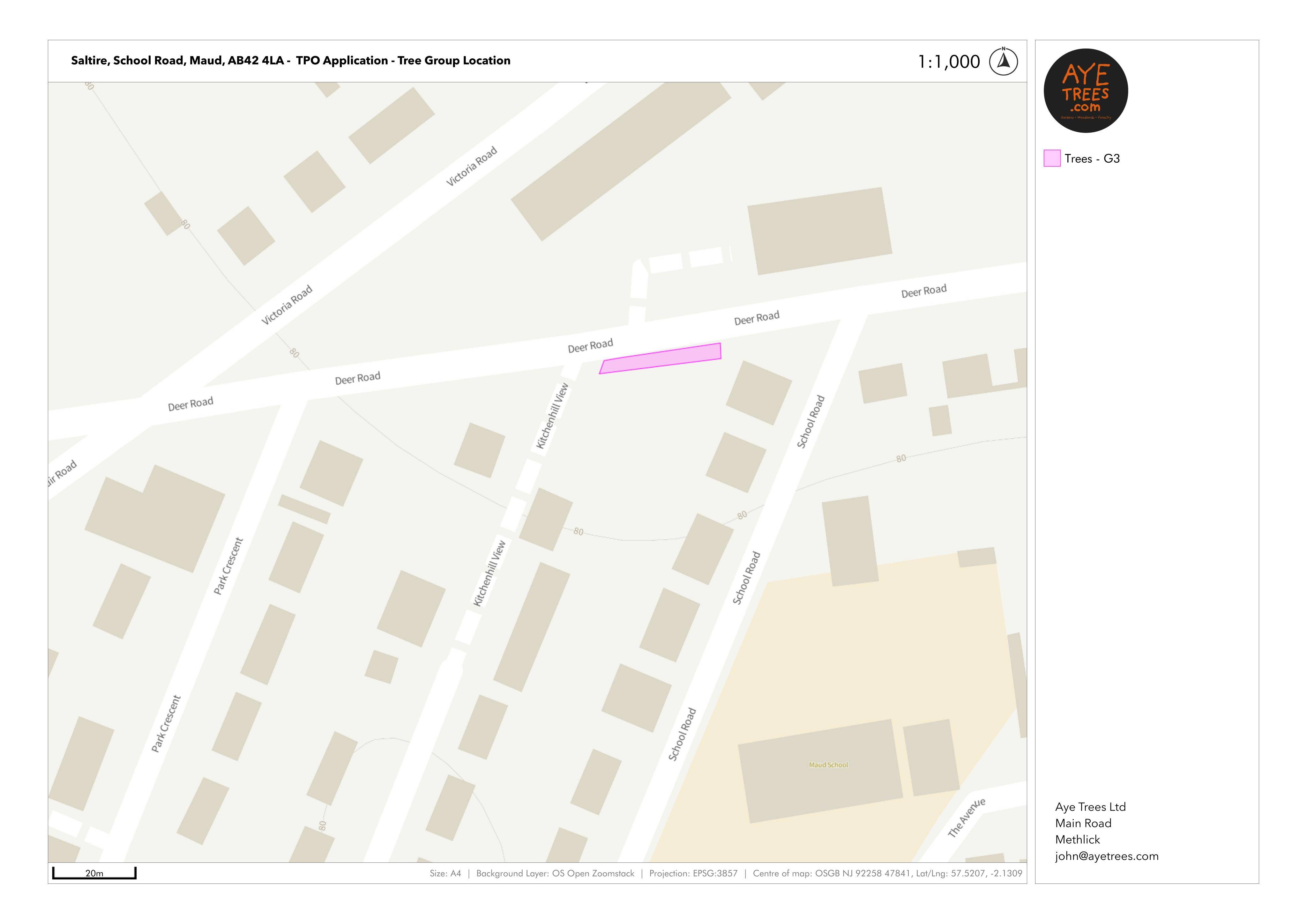
Task: Click the map title 'Saltire, School Road, Maud' heading
Action: 290,60
